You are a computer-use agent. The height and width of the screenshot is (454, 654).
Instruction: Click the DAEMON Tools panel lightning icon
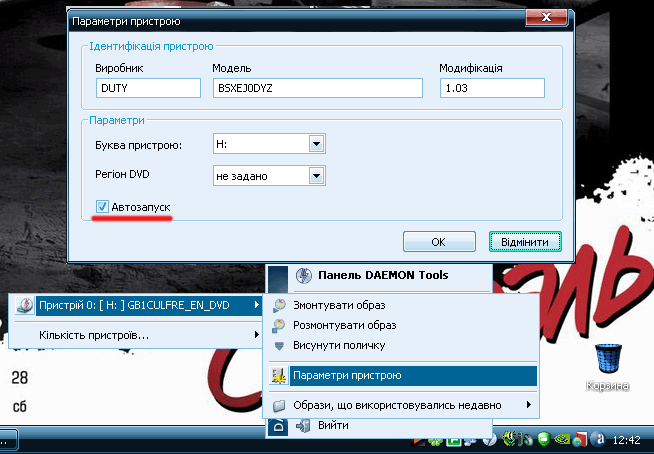click(304, 275)
